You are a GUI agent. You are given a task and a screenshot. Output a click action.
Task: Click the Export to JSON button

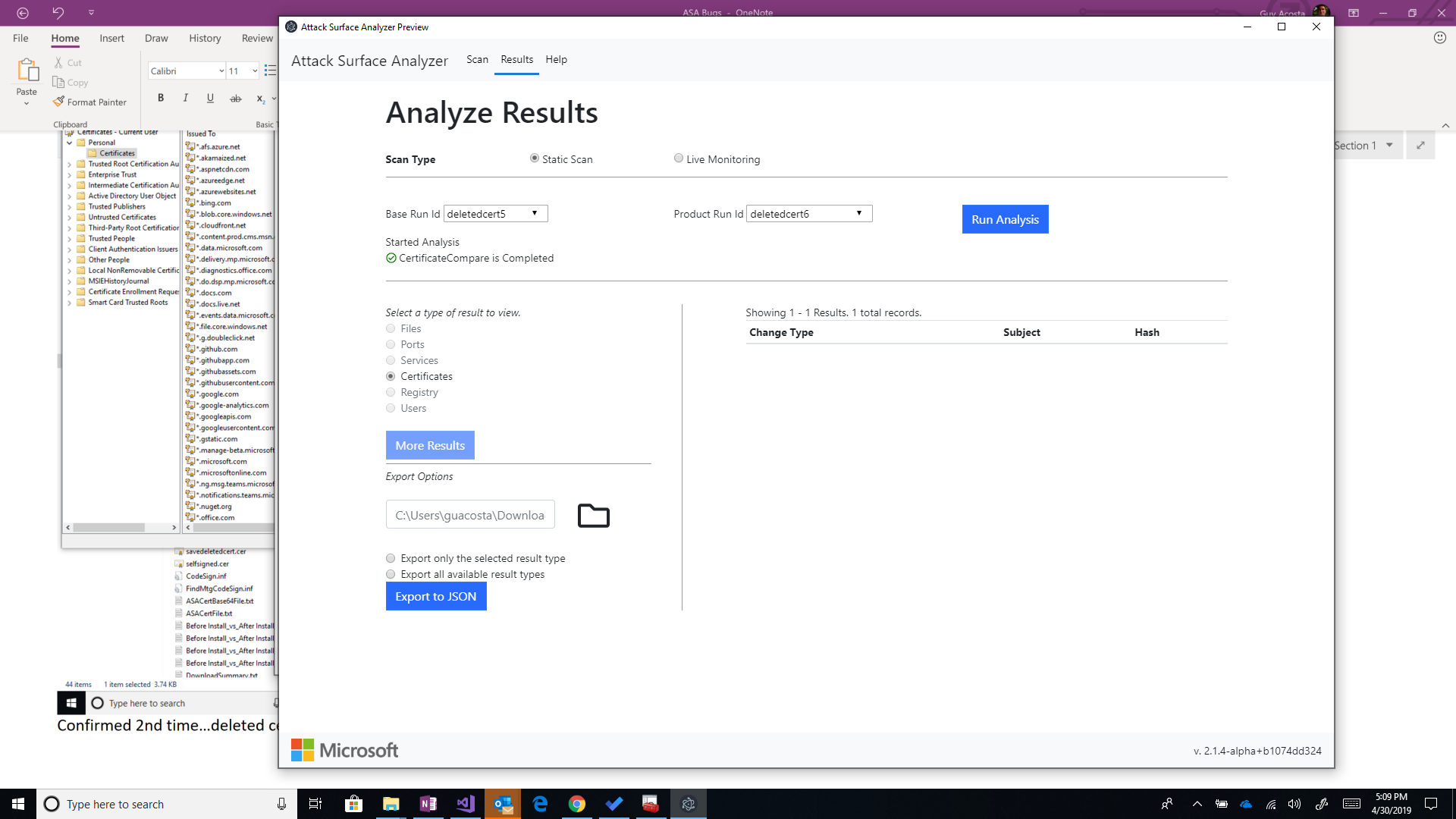click(x=435, y=596)
